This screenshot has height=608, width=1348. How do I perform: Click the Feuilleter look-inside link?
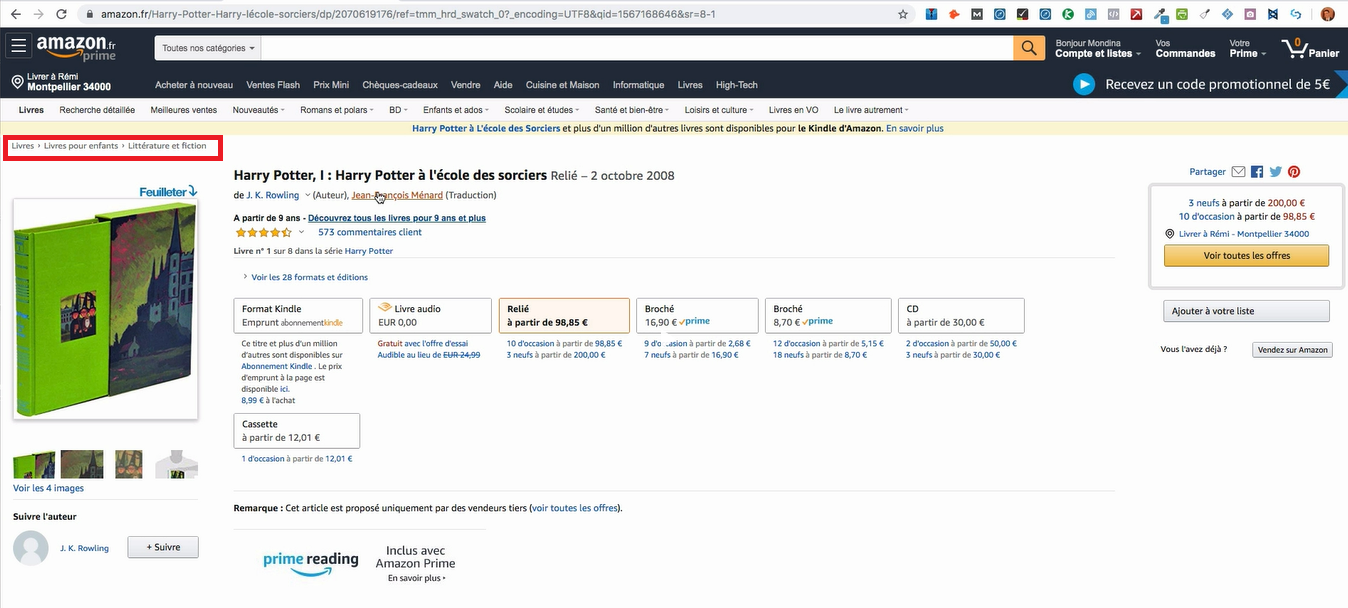pyautogui.click(x=168, y=191)
